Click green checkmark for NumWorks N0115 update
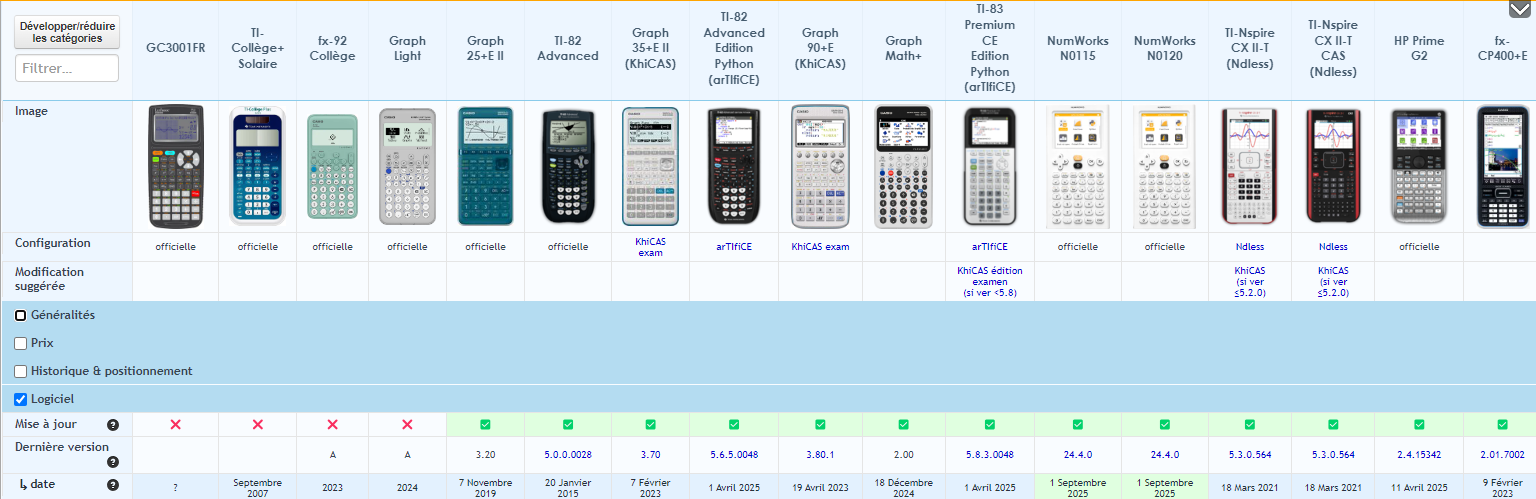The width and height of the screenshot is (1536, 499). [1077, 425]
